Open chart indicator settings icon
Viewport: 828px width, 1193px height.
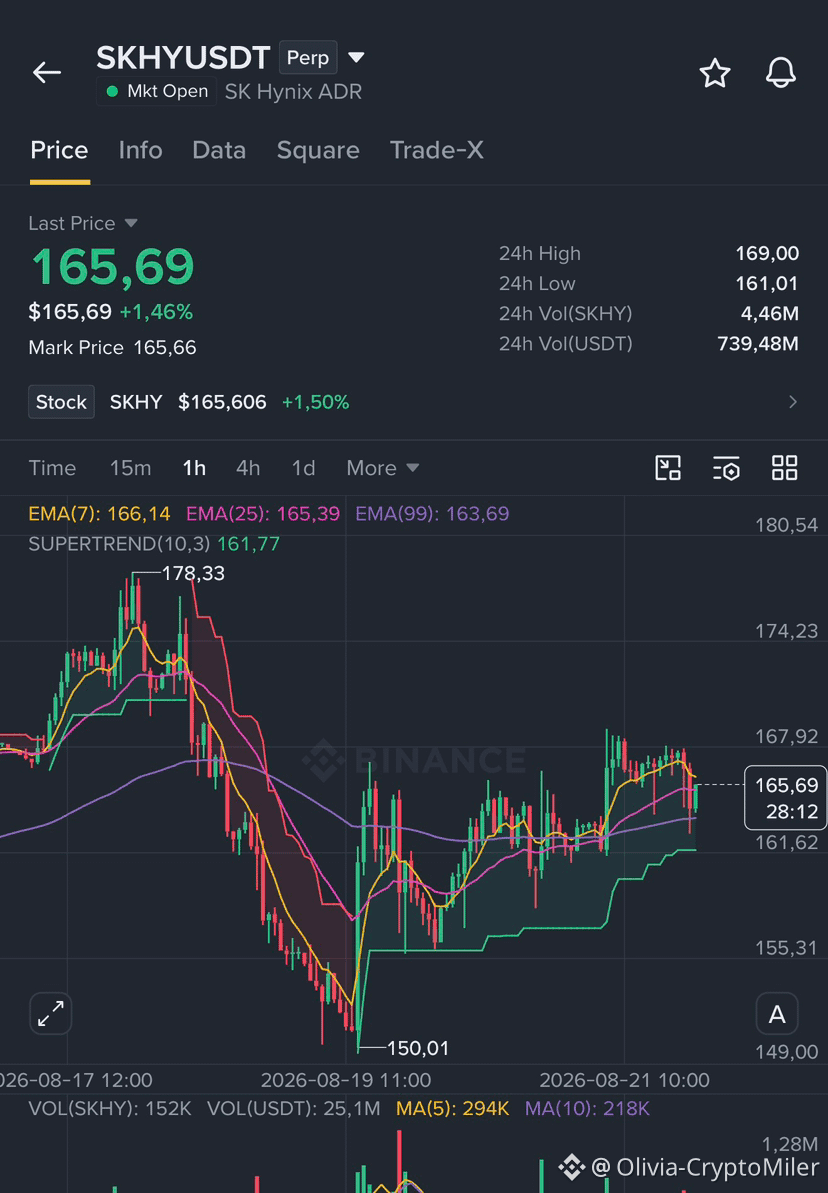pyautogui.click(x=726, y=468)
